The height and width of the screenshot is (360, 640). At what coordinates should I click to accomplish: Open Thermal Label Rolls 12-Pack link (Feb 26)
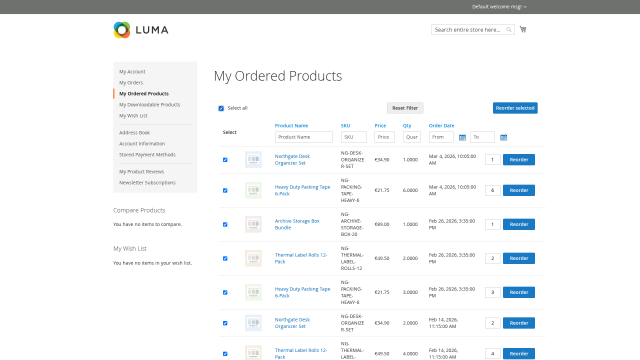pos(301,258)
